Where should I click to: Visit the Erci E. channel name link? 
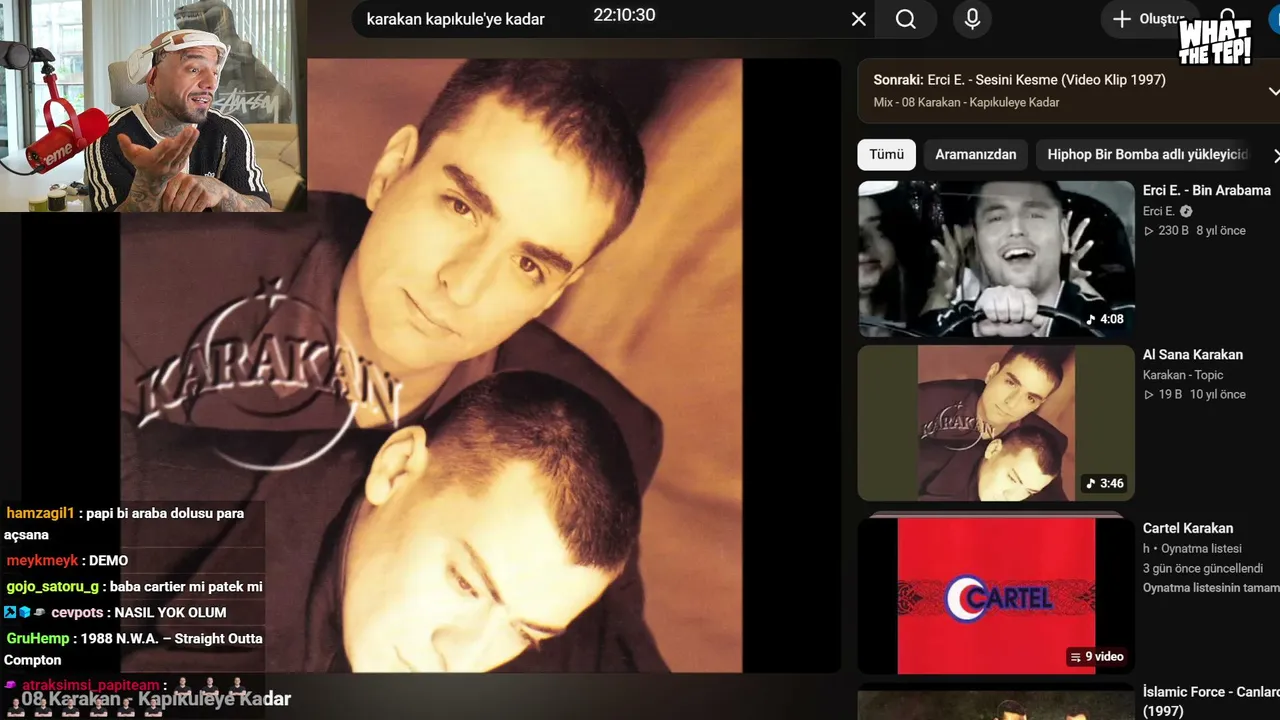[x=1159, y=211]
